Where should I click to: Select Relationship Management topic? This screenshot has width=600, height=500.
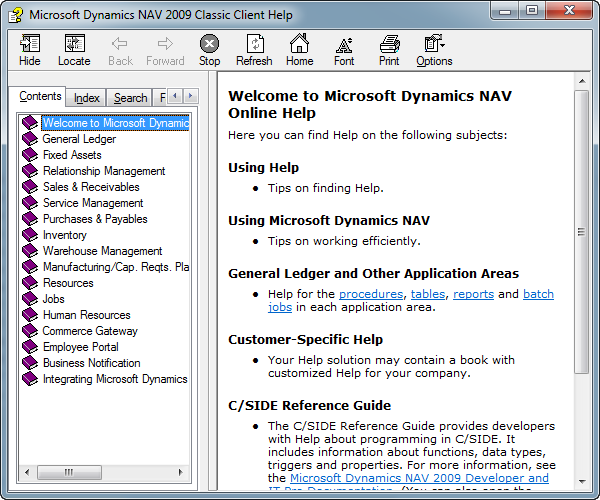[104, 171]
